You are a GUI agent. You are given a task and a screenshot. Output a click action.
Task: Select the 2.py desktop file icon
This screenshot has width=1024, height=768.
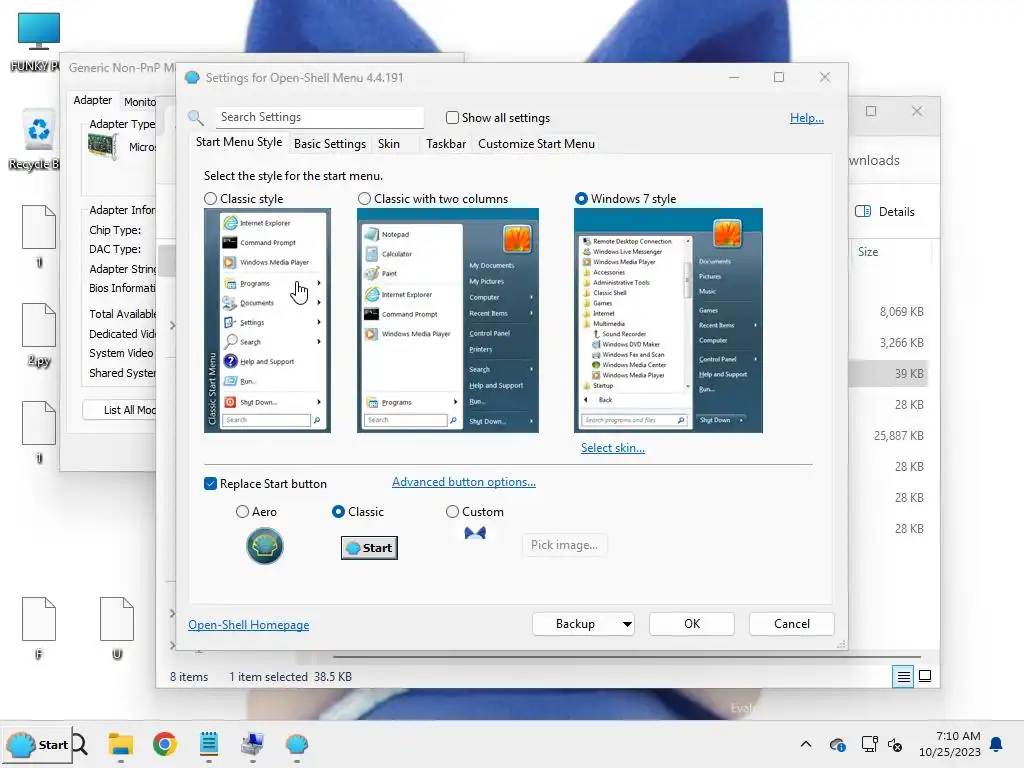coord(39,334)
